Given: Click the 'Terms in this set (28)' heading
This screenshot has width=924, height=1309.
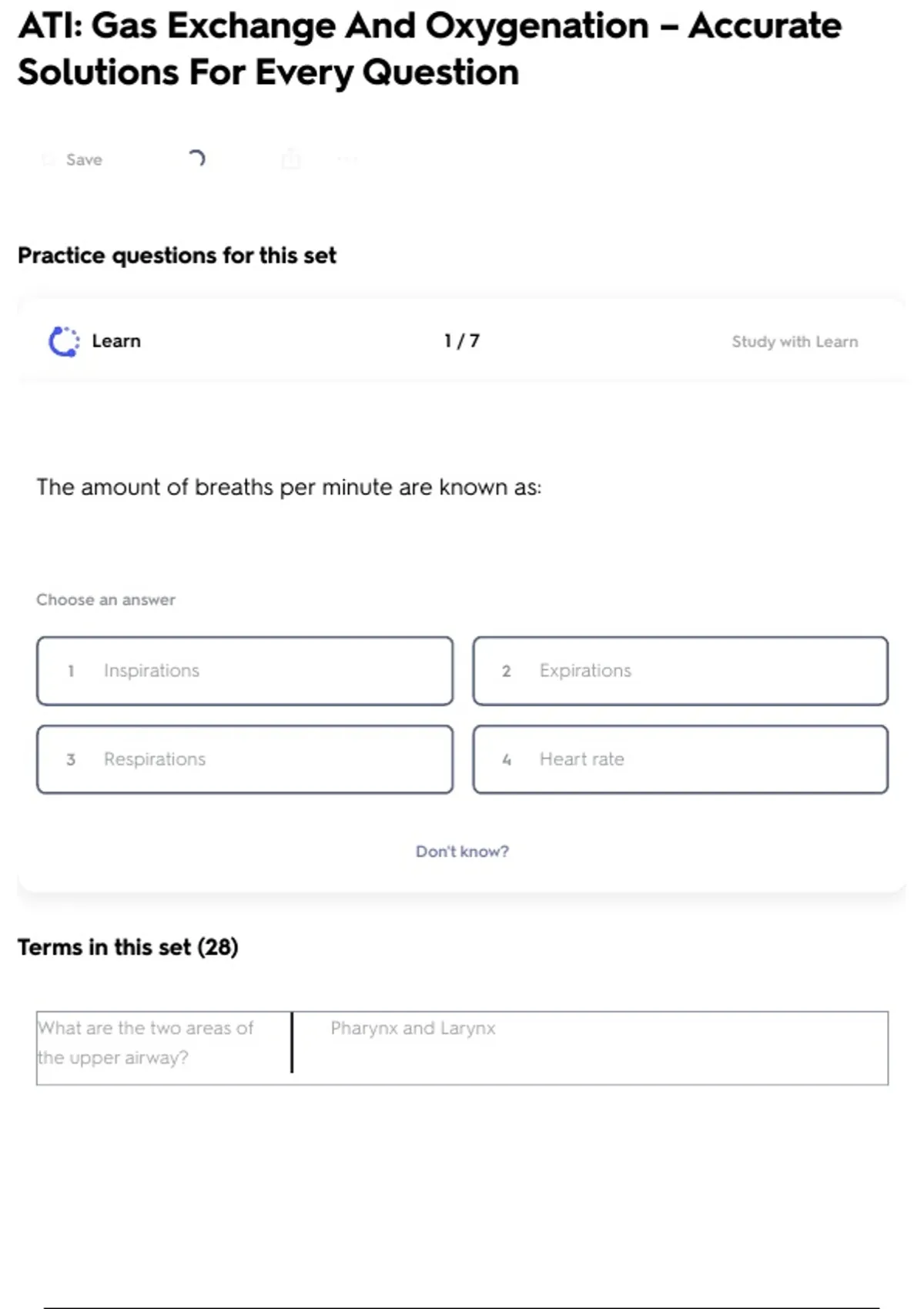Looking at the screenshot, I should click(x=128, y=947).
